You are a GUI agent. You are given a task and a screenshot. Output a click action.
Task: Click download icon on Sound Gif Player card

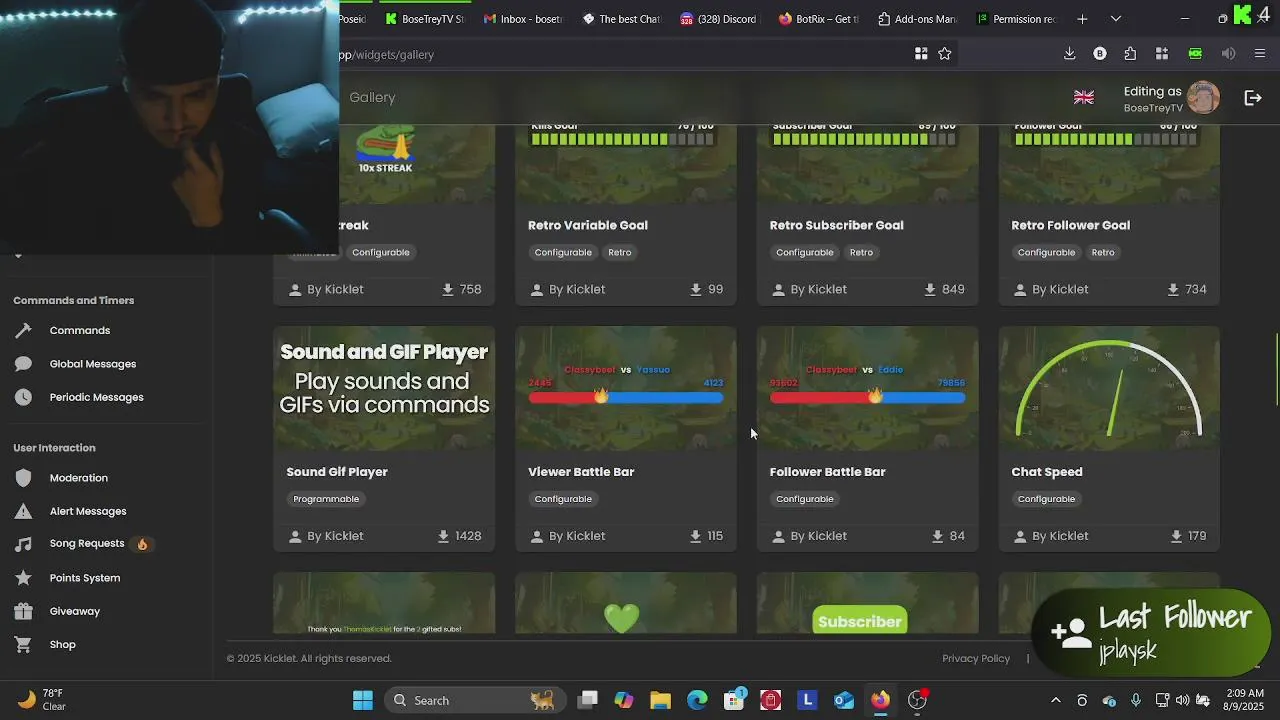443,536
